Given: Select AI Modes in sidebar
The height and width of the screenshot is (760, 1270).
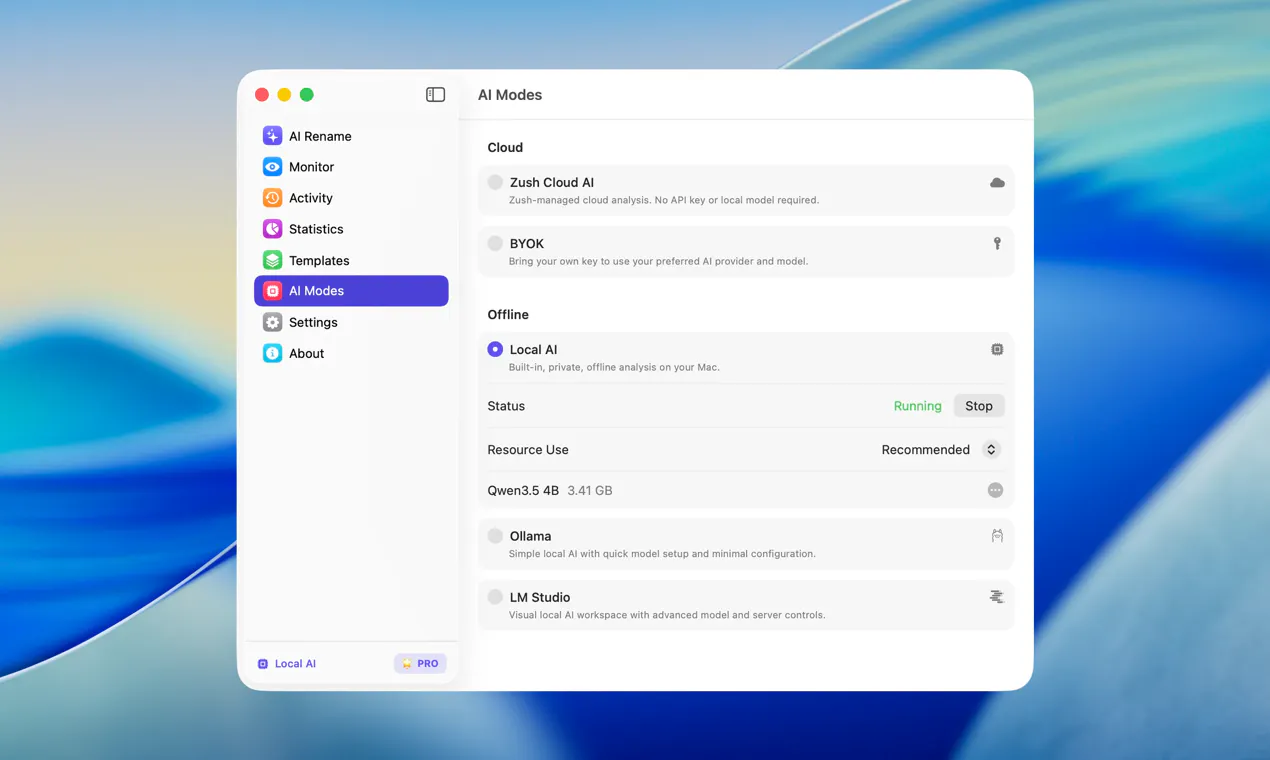Looking at the screenshot, I should pyautogui.click(x=351, y=291).
